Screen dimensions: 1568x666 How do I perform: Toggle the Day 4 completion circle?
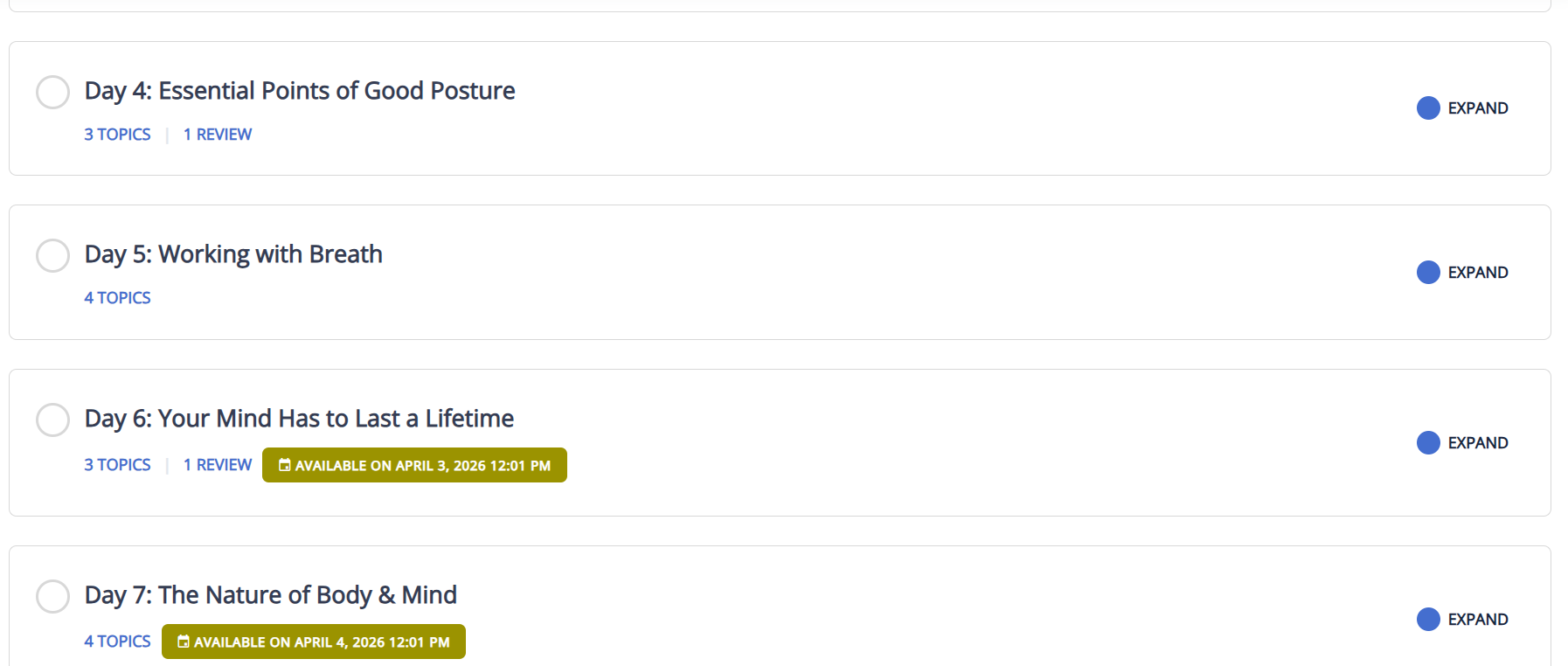(52, 92)
